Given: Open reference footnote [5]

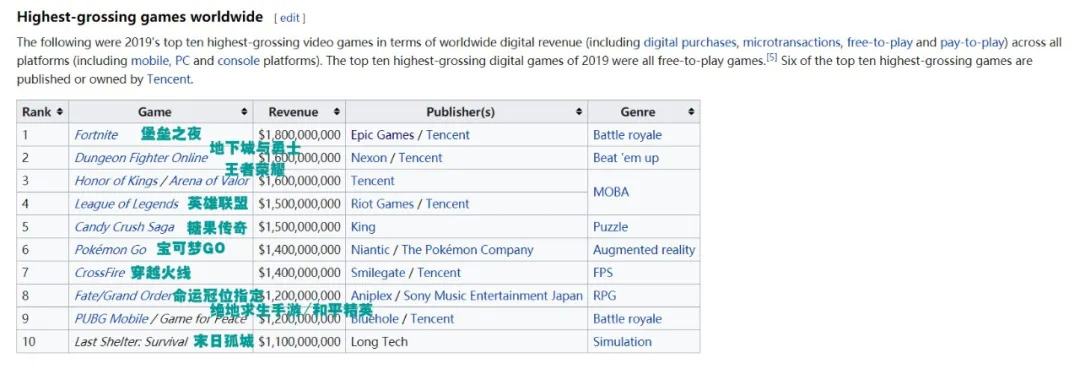Looking at the screenshot, I should (x=771, y=59).
